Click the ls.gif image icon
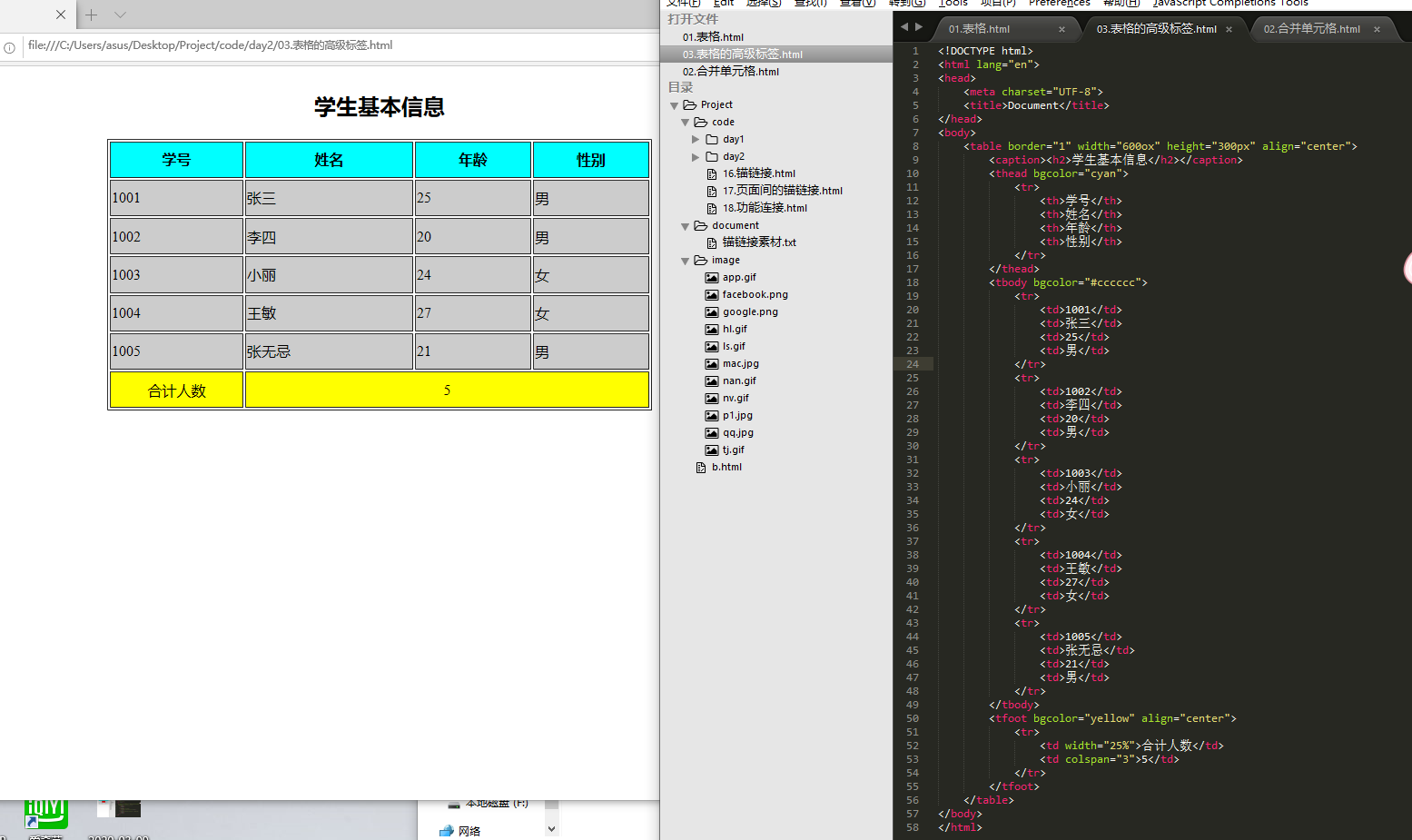1412x840 pixels. tap(712, 347)
